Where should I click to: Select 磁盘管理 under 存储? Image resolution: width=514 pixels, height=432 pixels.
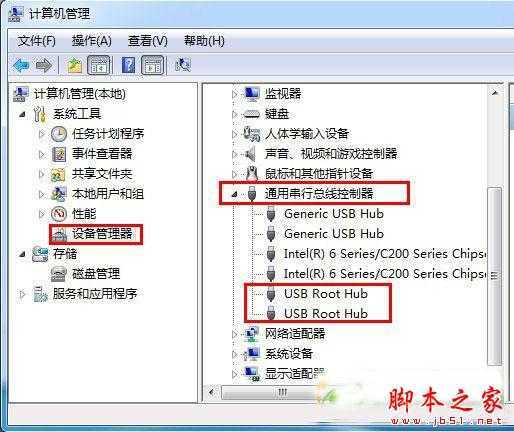coord(96,274)
